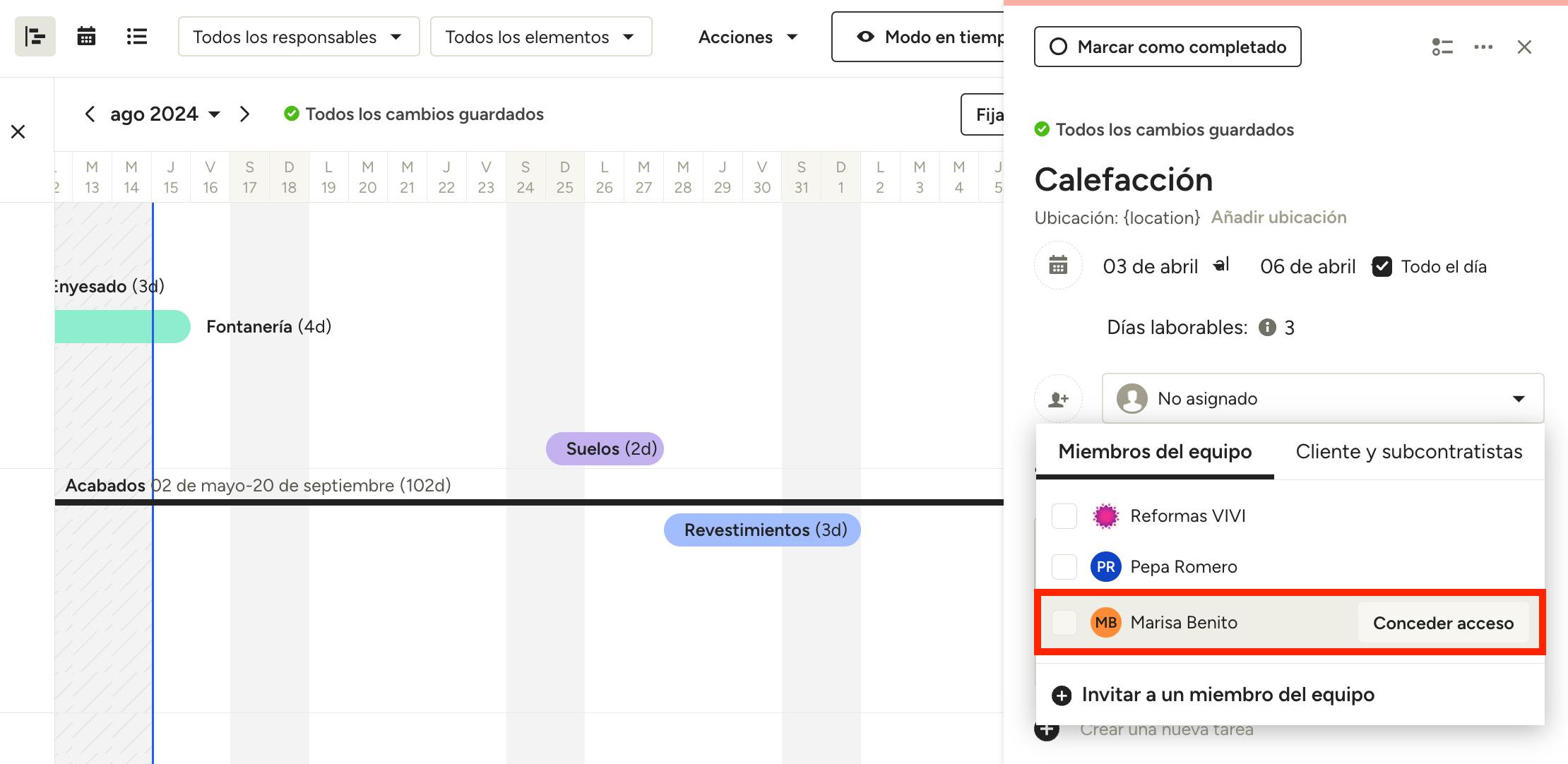The width and height of the screenshot is (1568, 764).
Task: Click the calendar date icon for Calefacción
Action: click(x=1058, y=265)
